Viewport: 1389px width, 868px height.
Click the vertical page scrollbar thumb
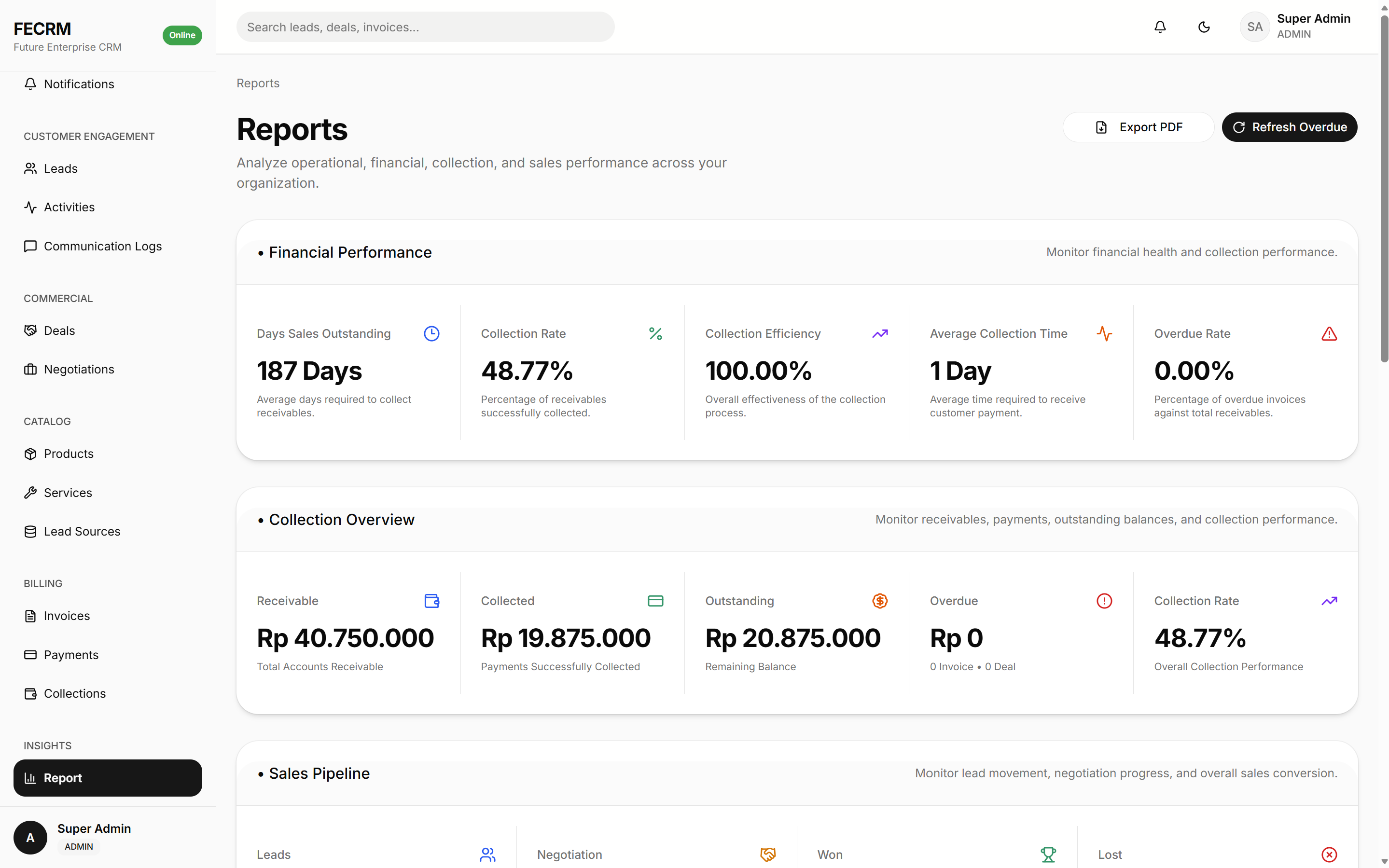(1384, 190)
